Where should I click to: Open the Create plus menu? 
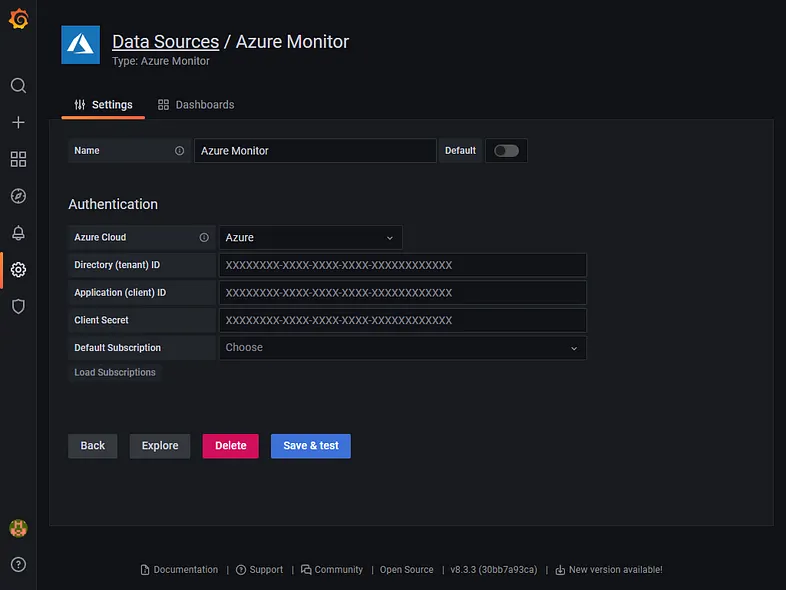click(x=19, y=122)
